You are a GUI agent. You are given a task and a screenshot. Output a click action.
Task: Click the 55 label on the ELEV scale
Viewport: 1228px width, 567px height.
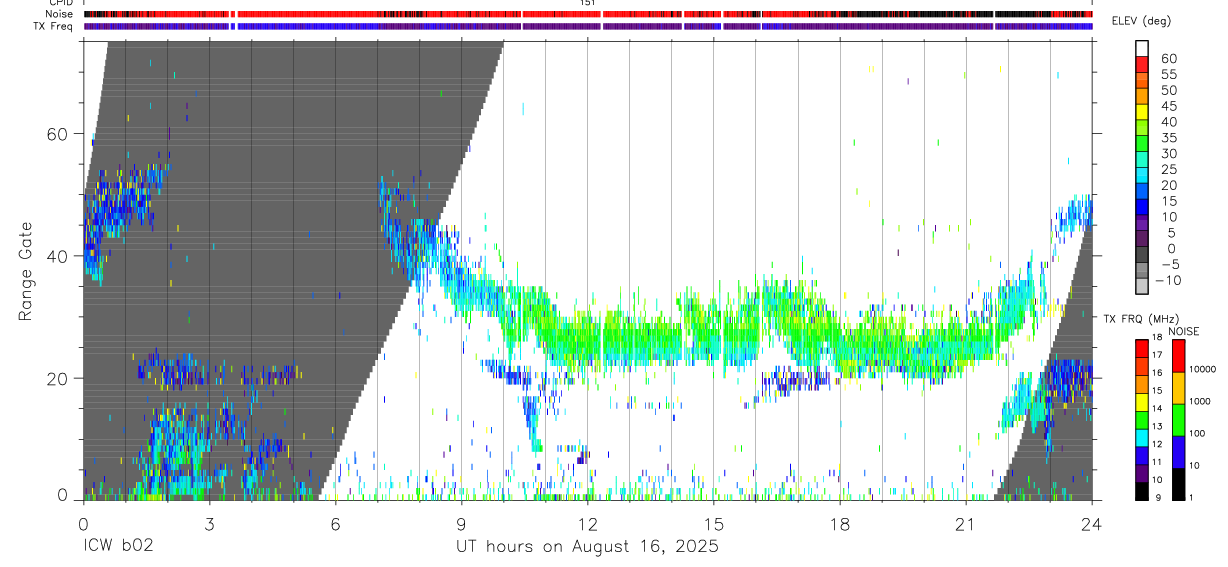1169,75
